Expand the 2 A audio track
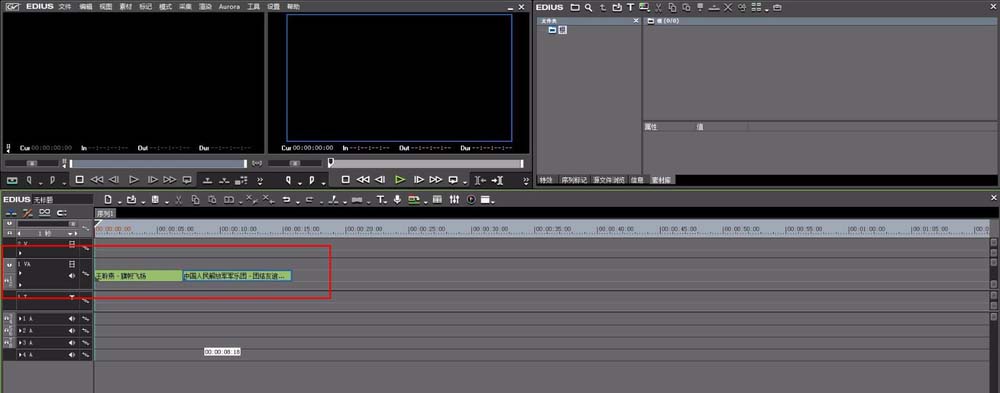Viewport: 1000px width, 393px height. 20,330
